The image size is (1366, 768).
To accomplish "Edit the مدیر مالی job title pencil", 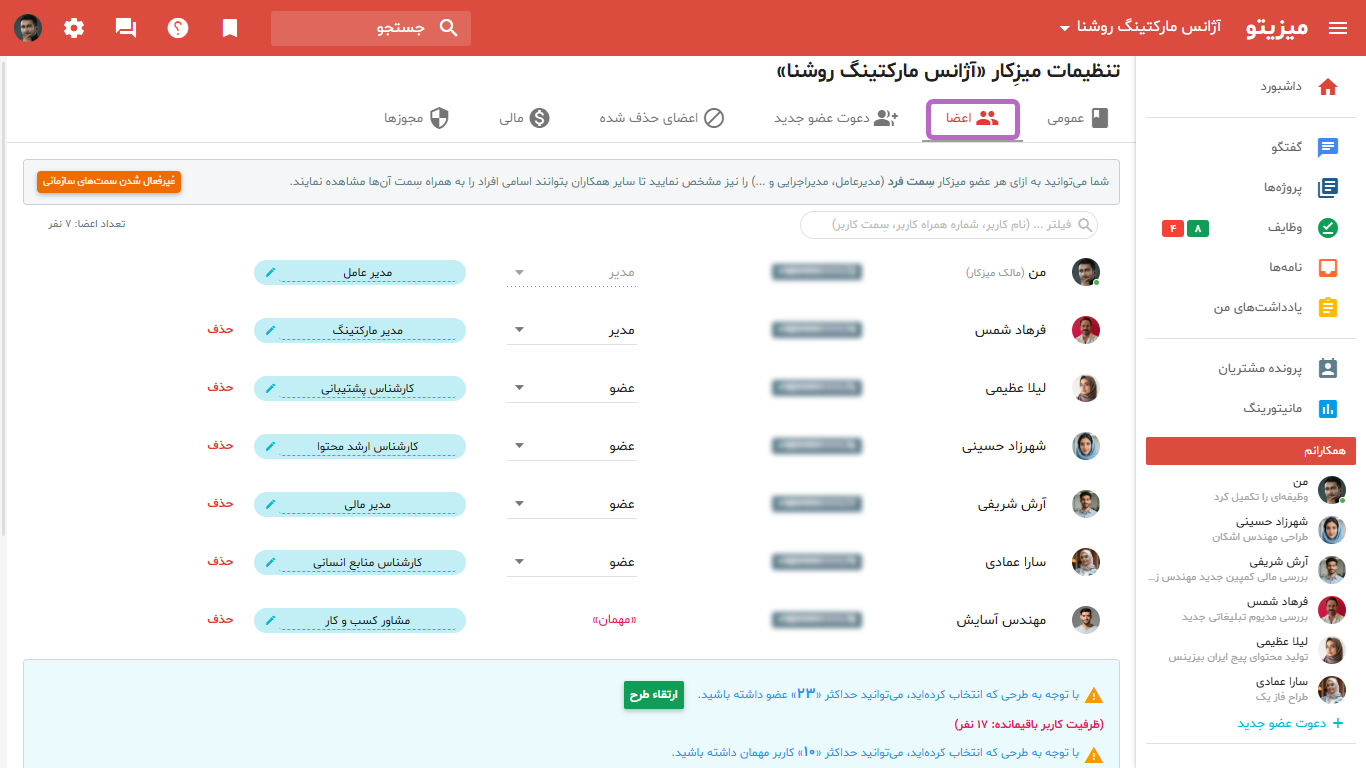I will (x=270, y=504).
